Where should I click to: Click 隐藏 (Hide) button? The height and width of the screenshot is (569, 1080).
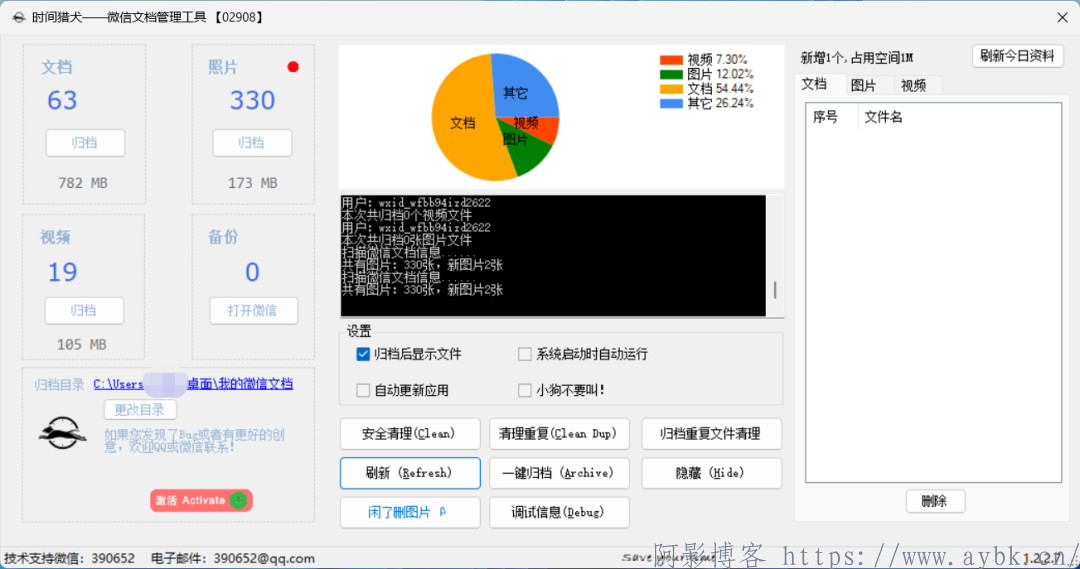click(711, 473)
